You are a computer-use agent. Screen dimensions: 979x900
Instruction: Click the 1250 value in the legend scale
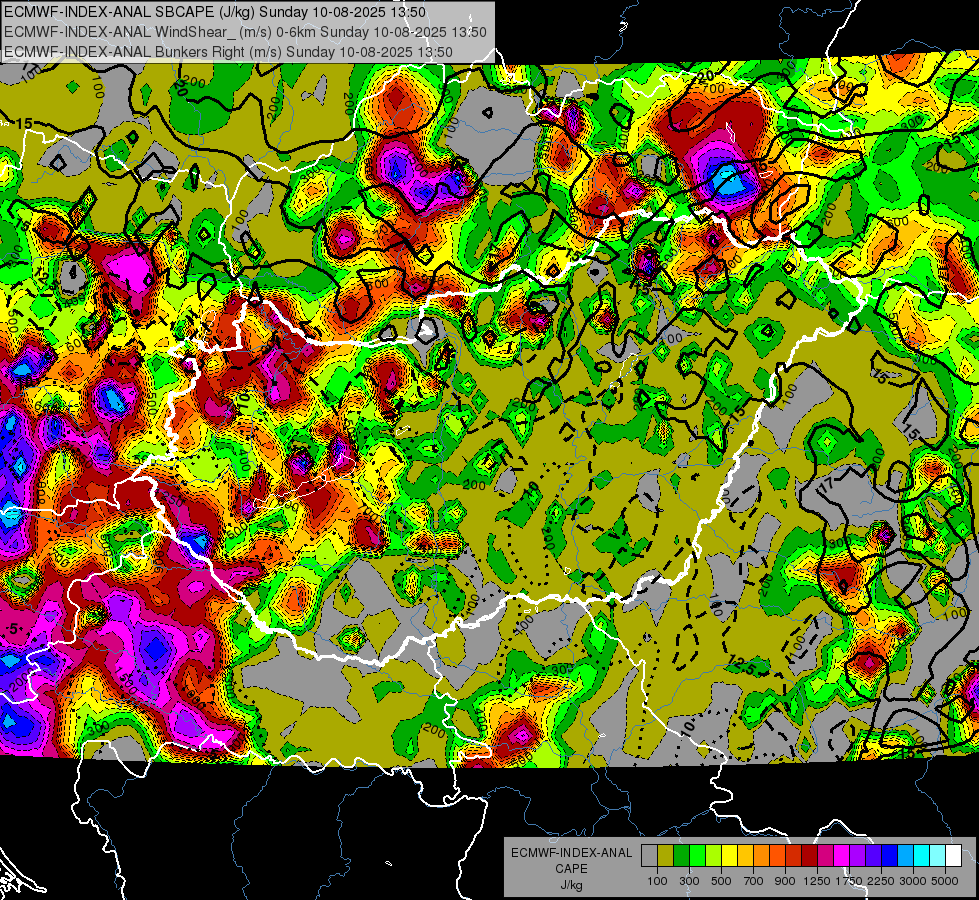[x=817, y=881]
